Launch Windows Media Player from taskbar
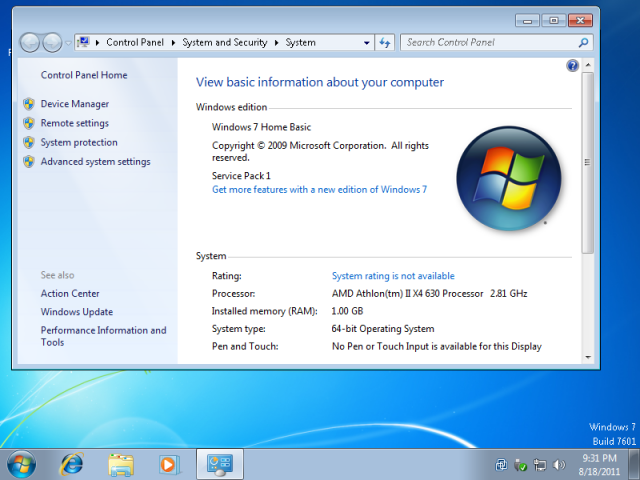The width and height of the screenshot is (640, 480). 169,464
